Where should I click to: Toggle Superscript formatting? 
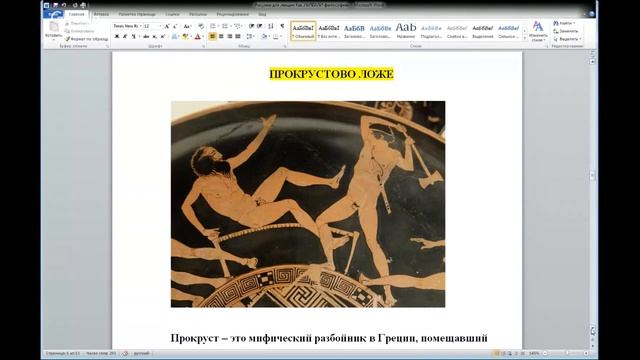point(162,37)
